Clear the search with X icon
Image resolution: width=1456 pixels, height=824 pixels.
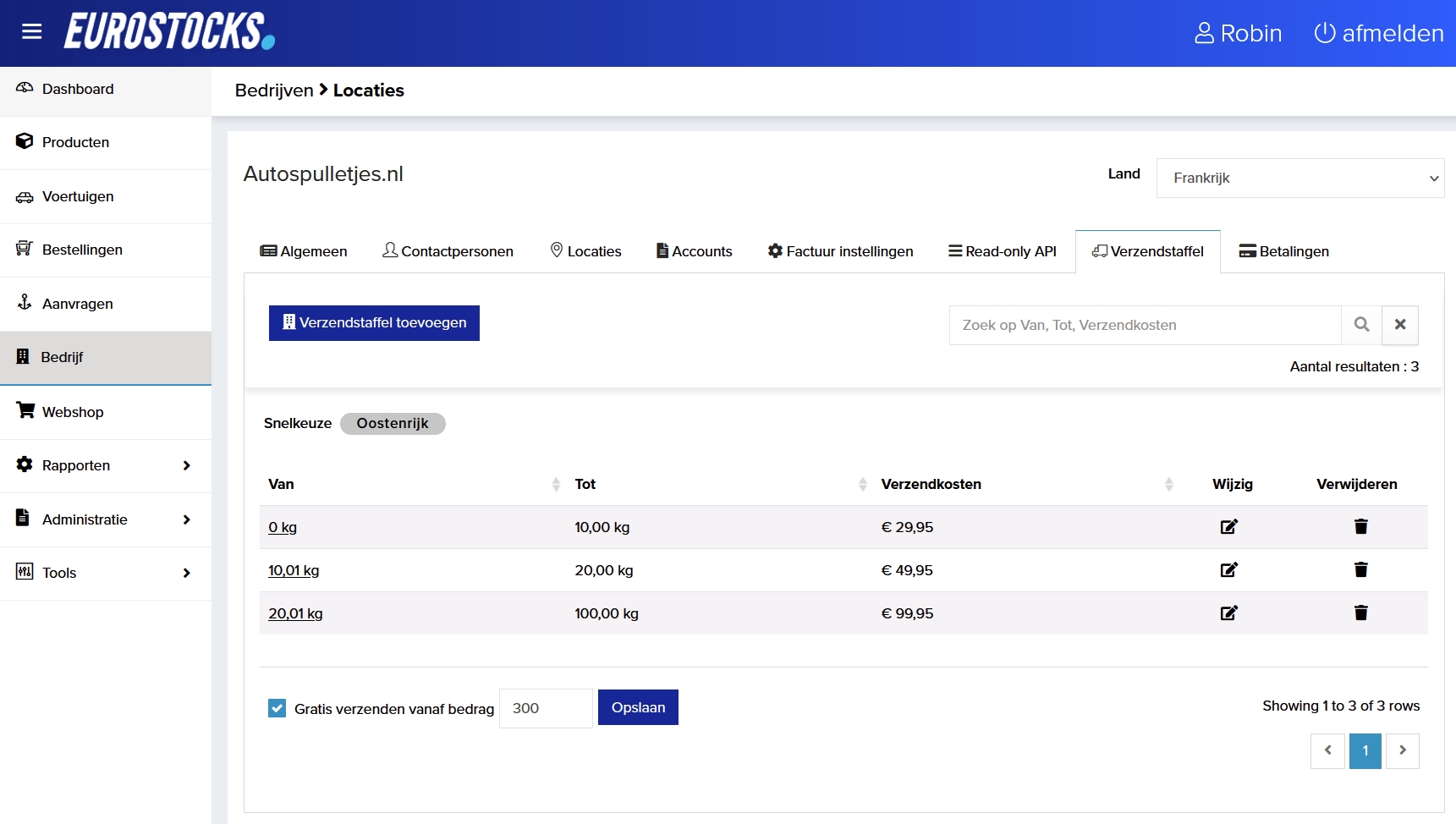[1400, 325]
